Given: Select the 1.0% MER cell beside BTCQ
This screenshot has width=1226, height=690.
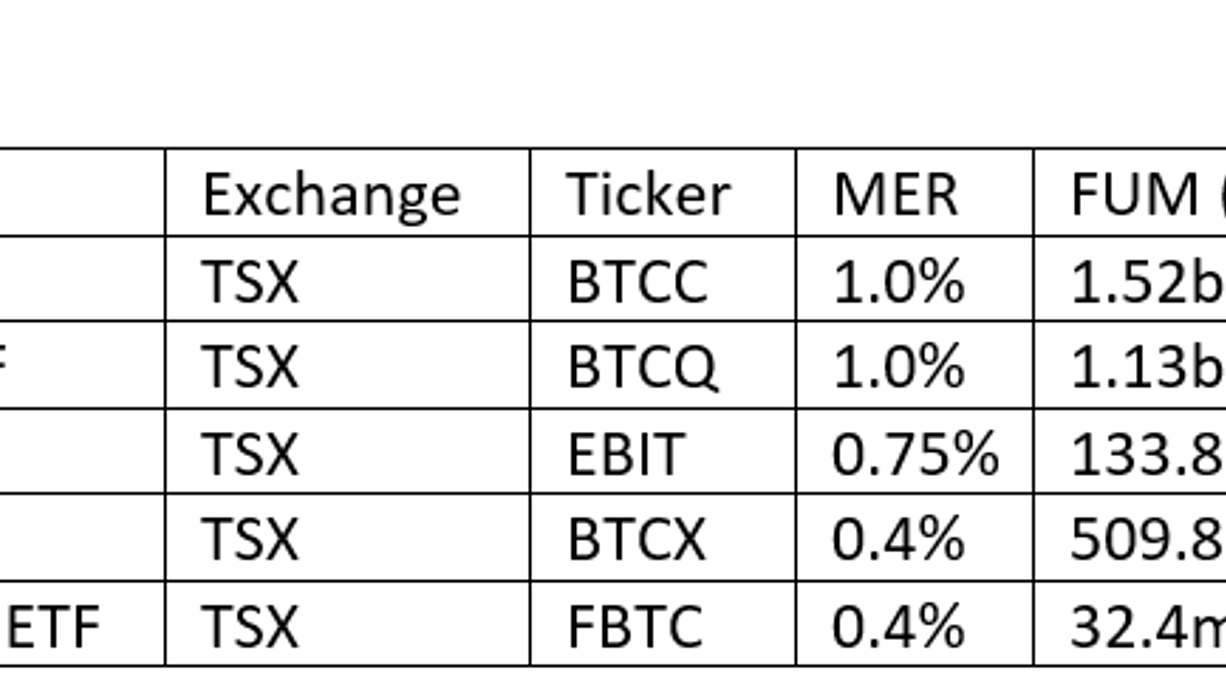Looking at the screenshot, I should (x=914, y=365).
